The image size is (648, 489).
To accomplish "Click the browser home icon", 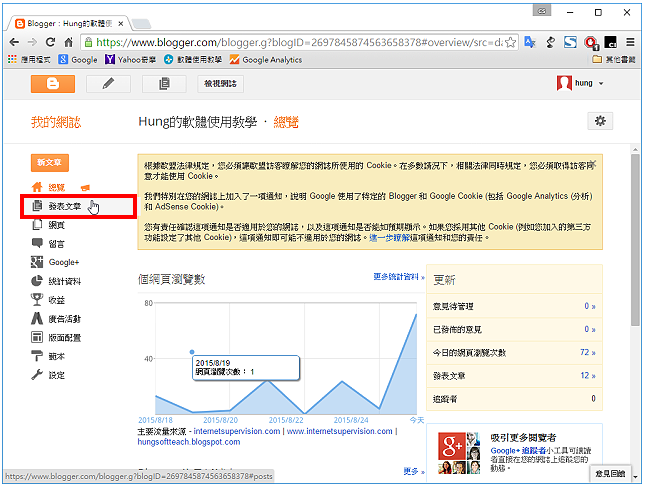I will click(69, 42).
